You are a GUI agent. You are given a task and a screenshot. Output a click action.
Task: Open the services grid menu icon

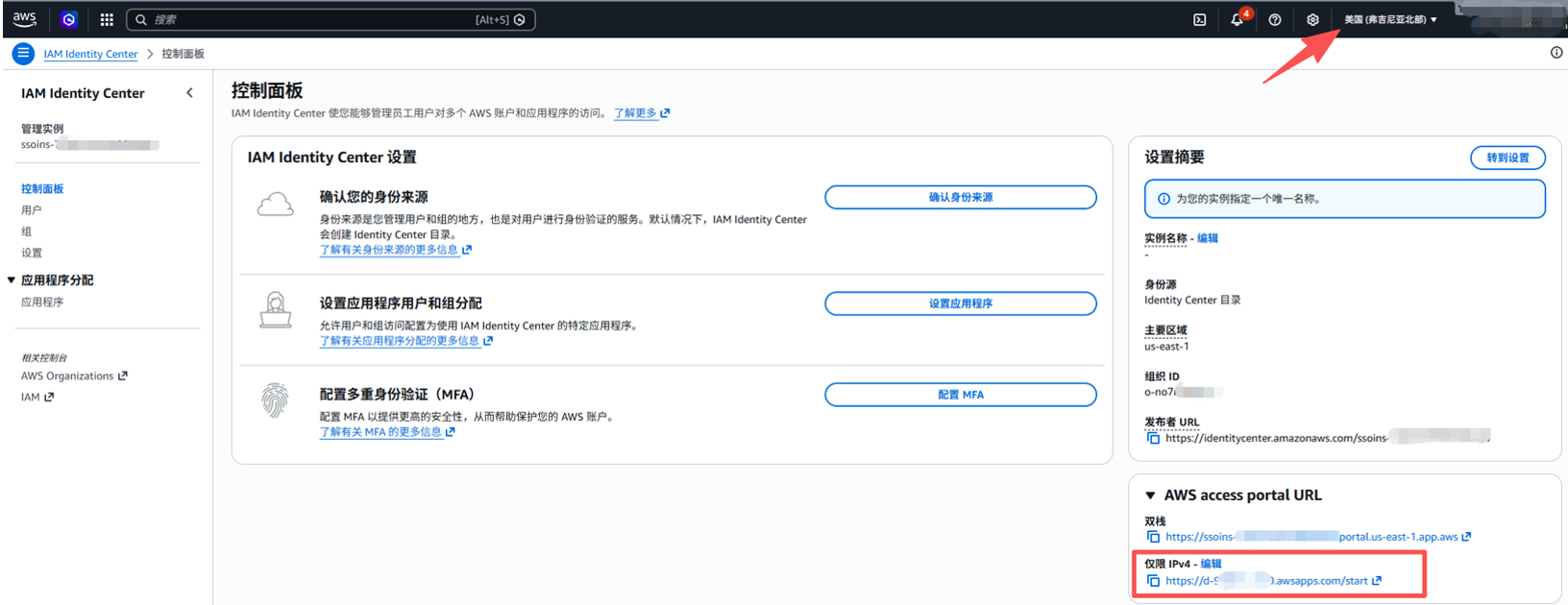click(107, 19)
